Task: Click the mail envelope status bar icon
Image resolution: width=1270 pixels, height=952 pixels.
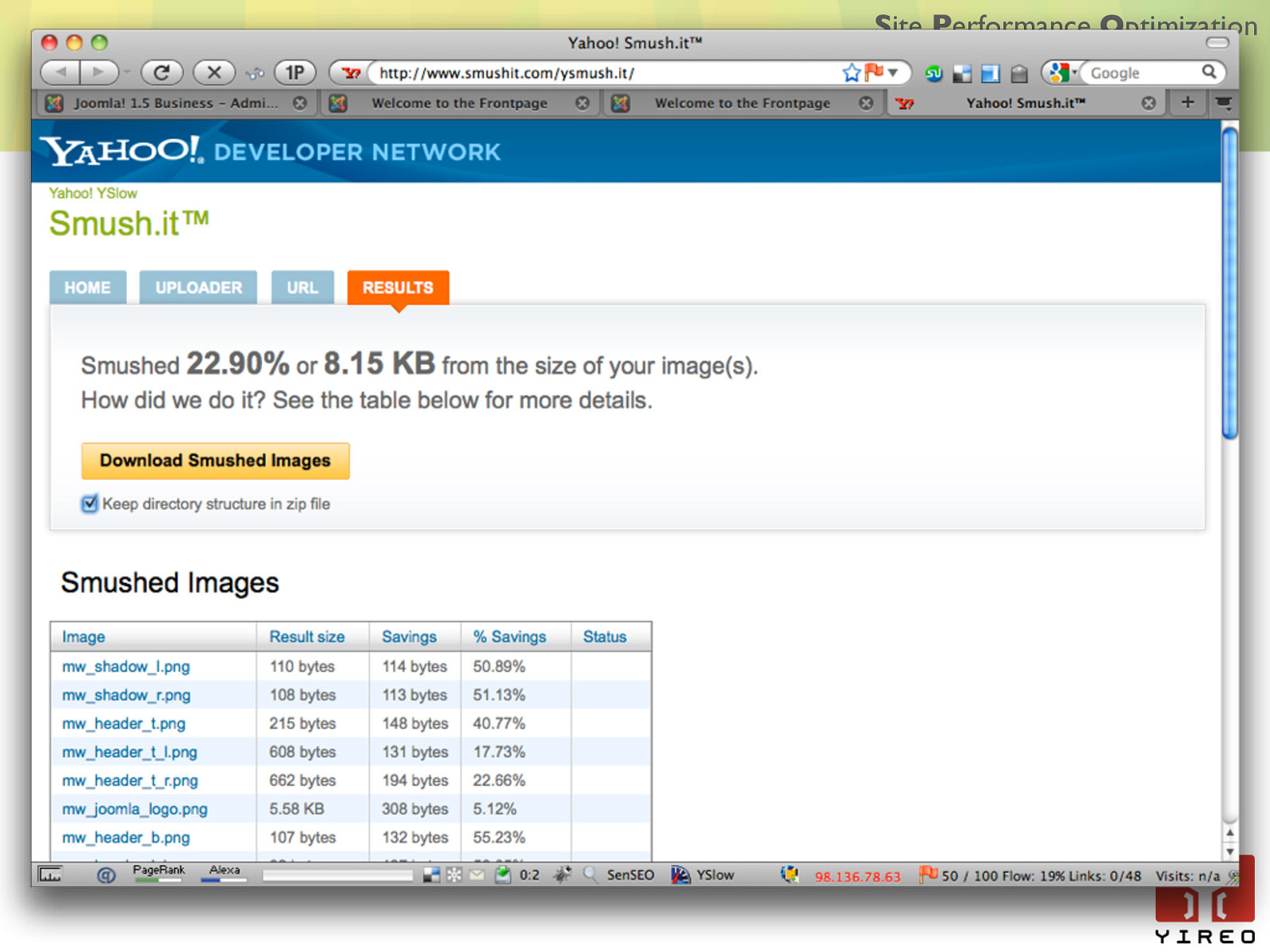Action: 476,875
